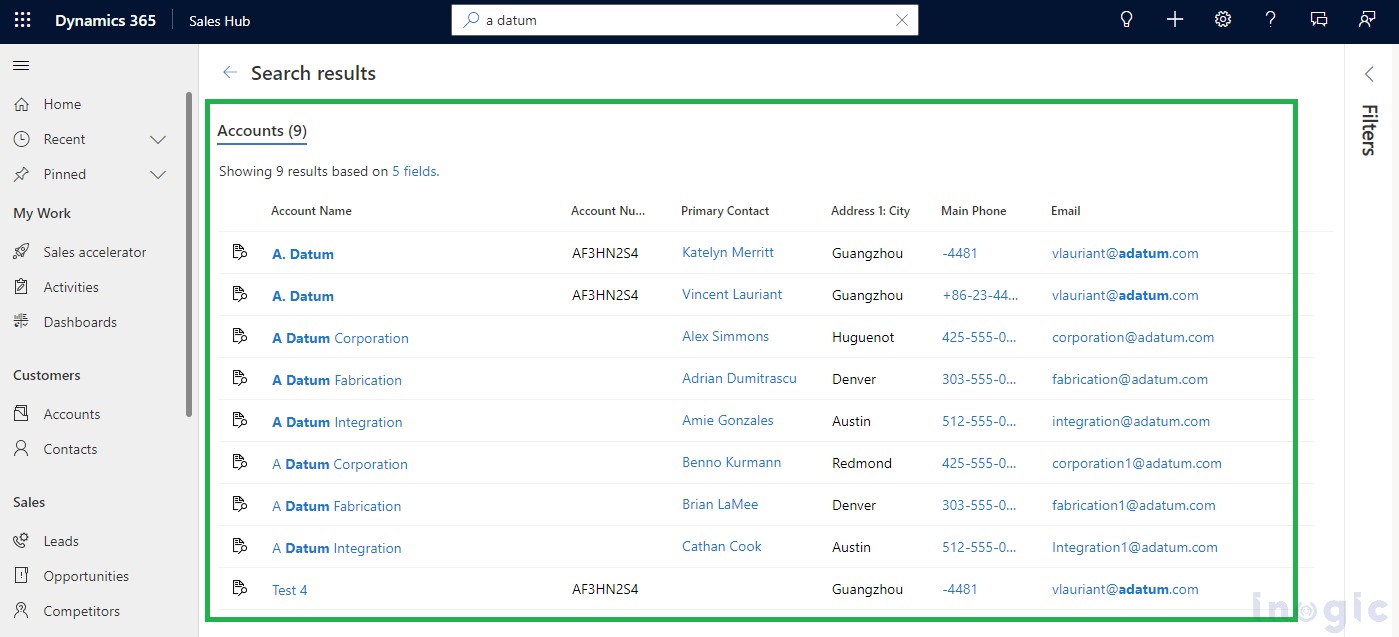Image resolution: width=1399 pixels, height=637 pixels.
Task: Click record icon in Amie Gonzales row
Action: (239, 420)
